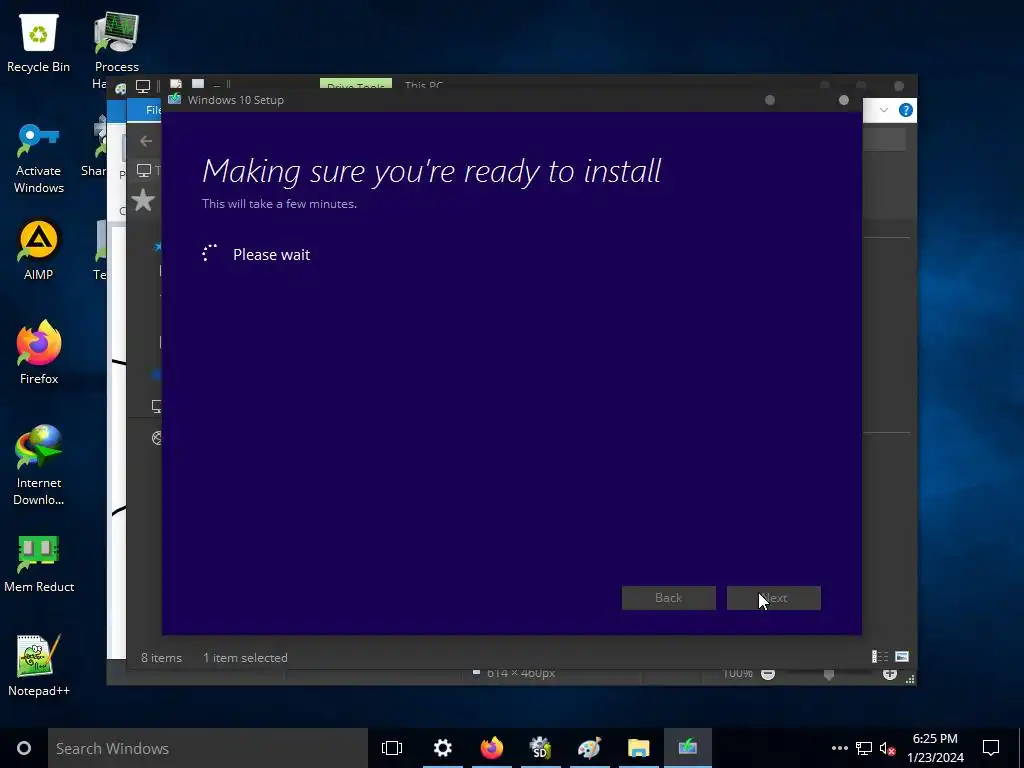Screen dimensions: 1024x768
Task: Go back using File Explorer's back arrow
Action: tap(146, 140)
